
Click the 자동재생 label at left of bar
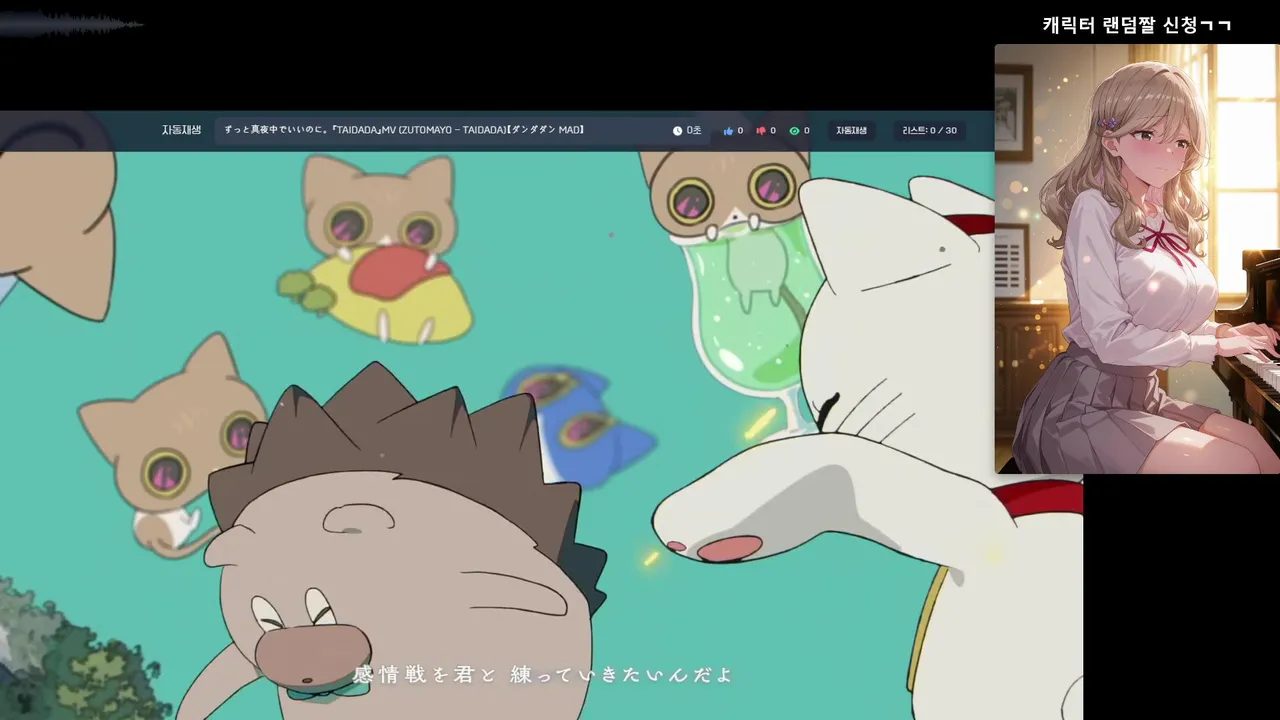[x=181, y=130]
